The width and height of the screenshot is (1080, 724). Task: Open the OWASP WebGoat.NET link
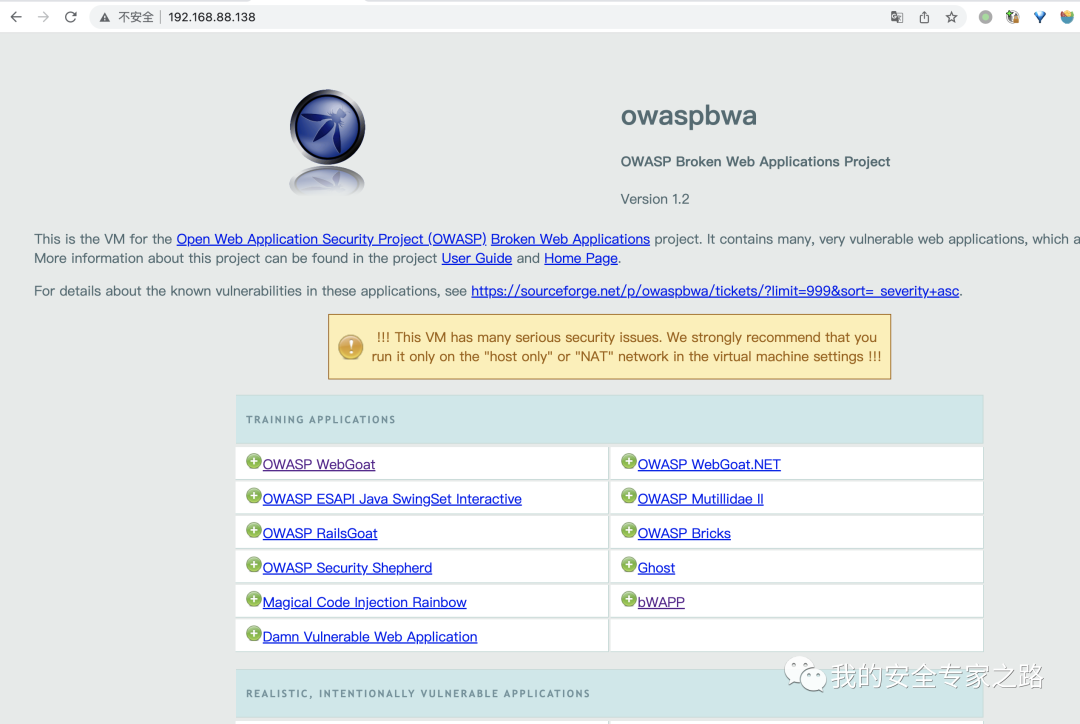coord(709,464)
